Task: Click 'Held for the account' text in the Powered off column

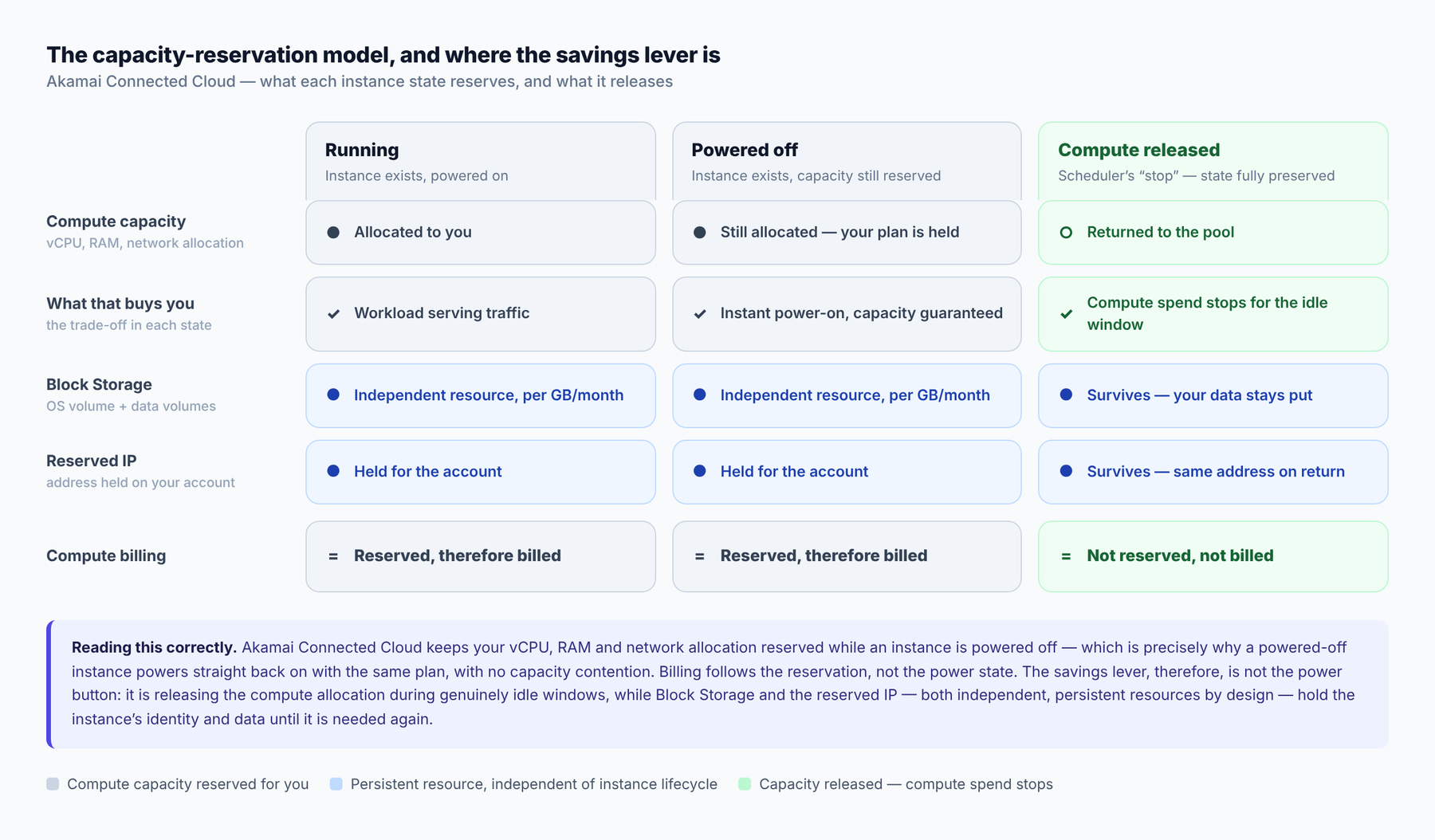Action: coord(794,472)
